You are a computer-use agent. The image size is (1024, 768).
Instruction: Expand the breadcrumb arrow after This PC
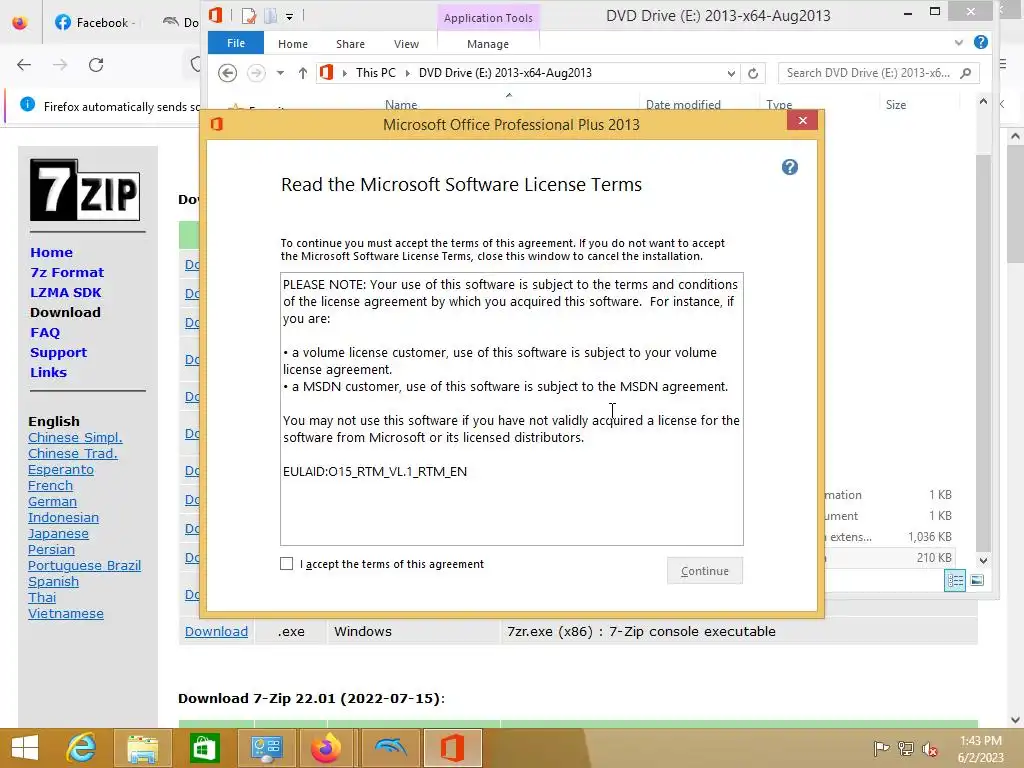click(408, 73)
